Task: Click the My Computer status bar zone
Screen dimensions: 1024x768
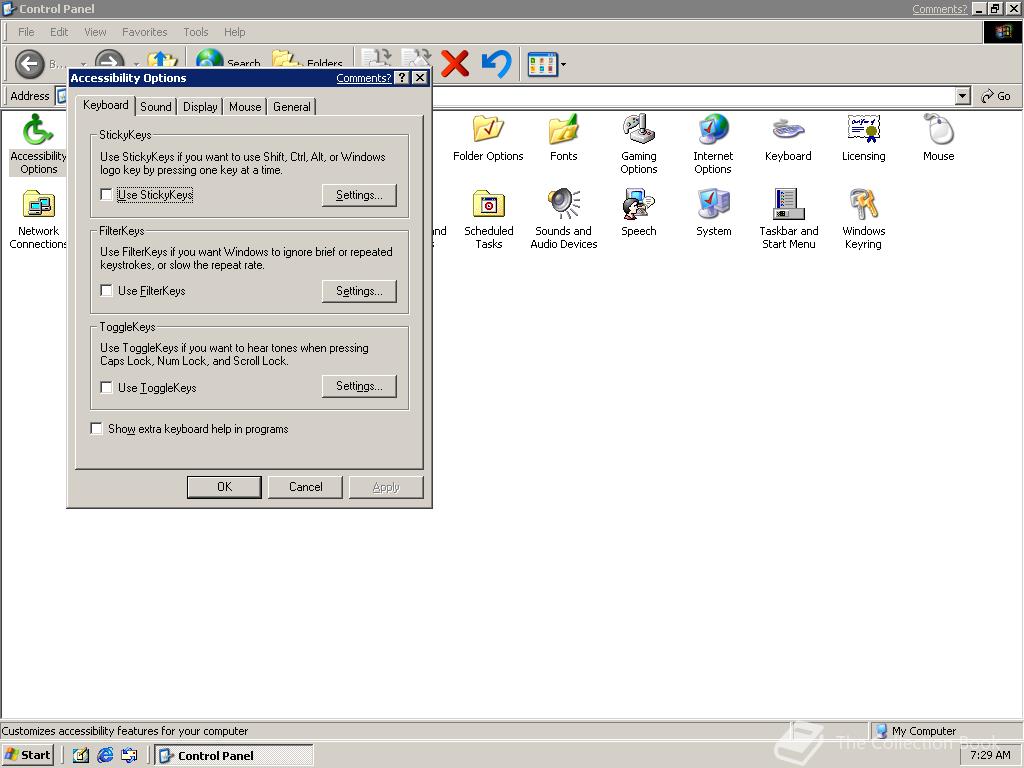Action: click(x=946, y=731)
